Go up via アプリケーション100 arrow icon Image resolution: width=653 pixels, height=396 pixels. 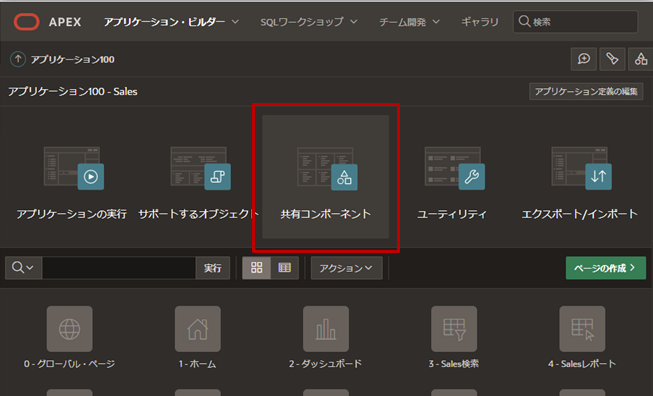(x=17, y=59)
